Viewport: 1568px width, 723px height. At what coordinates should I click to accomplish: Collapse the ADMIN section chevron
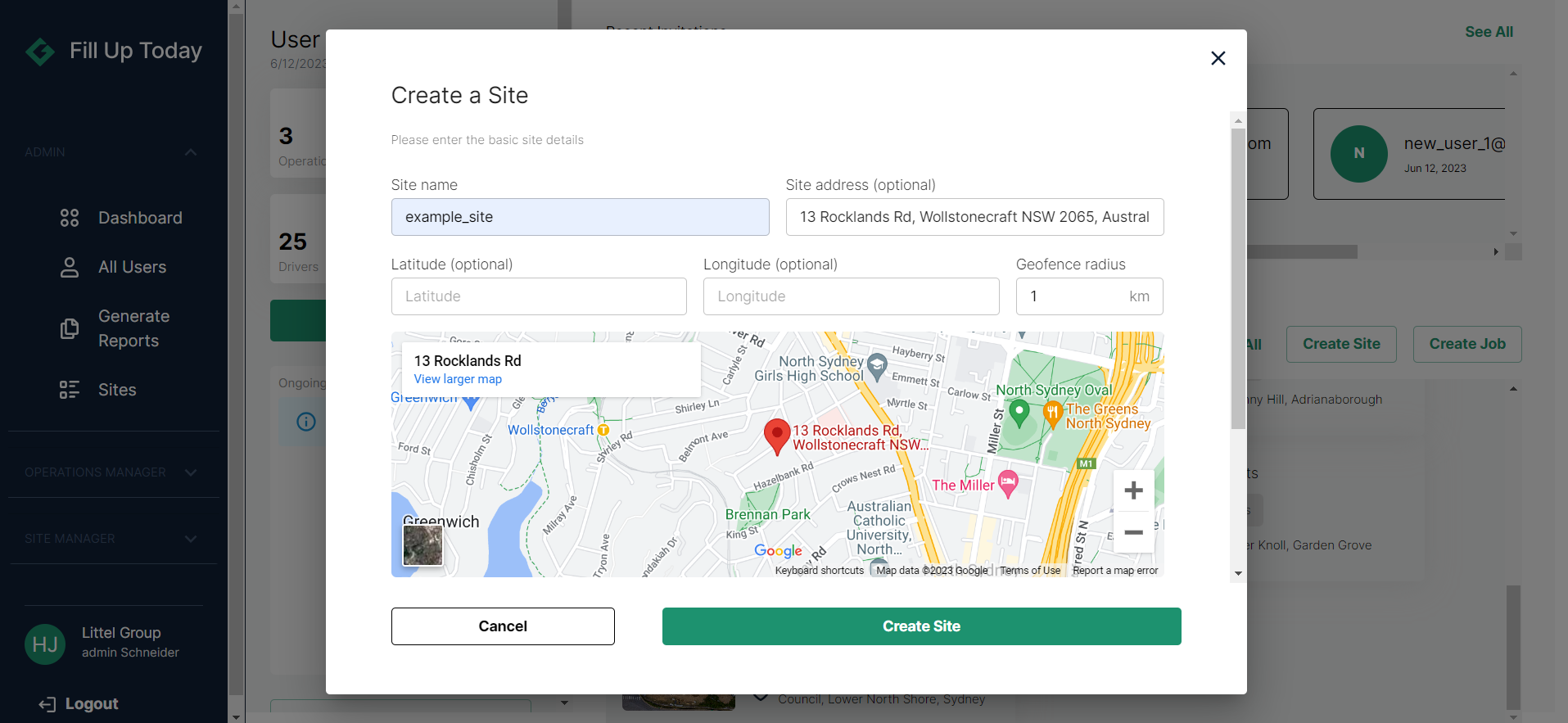pos(191,152)
